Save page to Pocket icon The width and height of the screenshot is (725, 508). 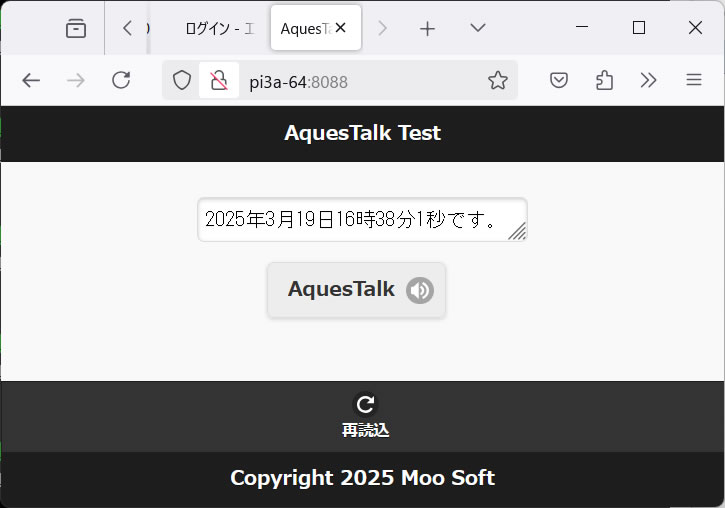click(x=559, y=80)
